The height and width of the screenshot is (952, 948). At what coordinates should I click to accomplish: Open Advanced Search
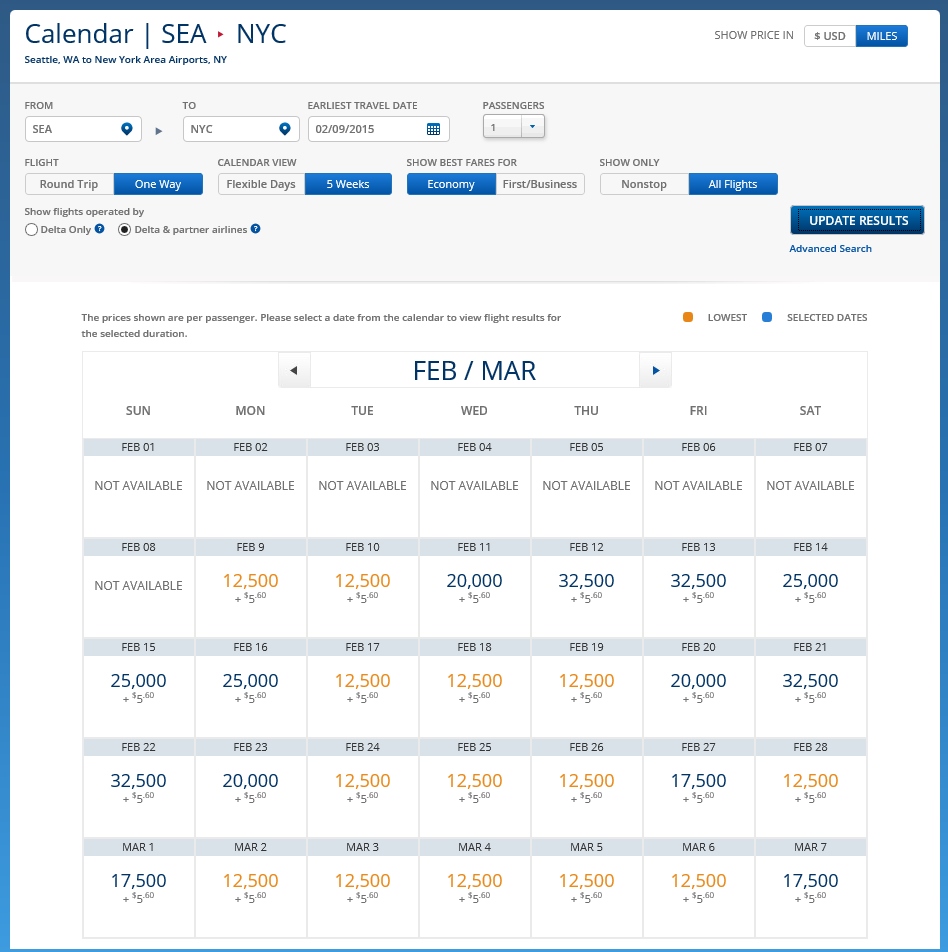point(830,248)
